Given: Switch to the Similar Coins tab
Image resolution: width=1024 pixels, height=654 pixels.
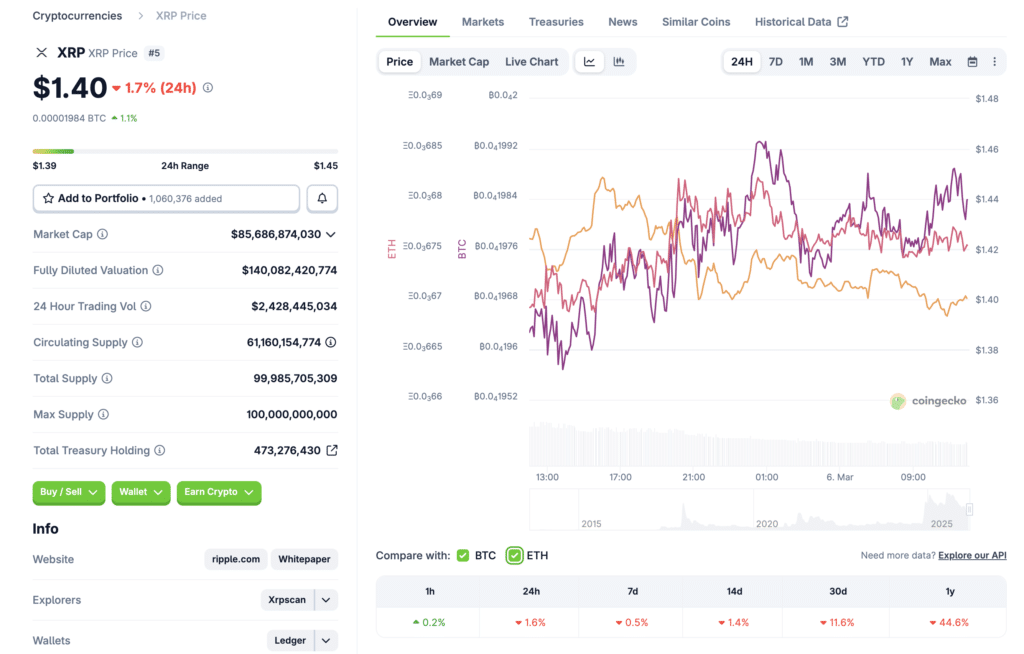Looking at the screenshot, I should pos(696,22).
